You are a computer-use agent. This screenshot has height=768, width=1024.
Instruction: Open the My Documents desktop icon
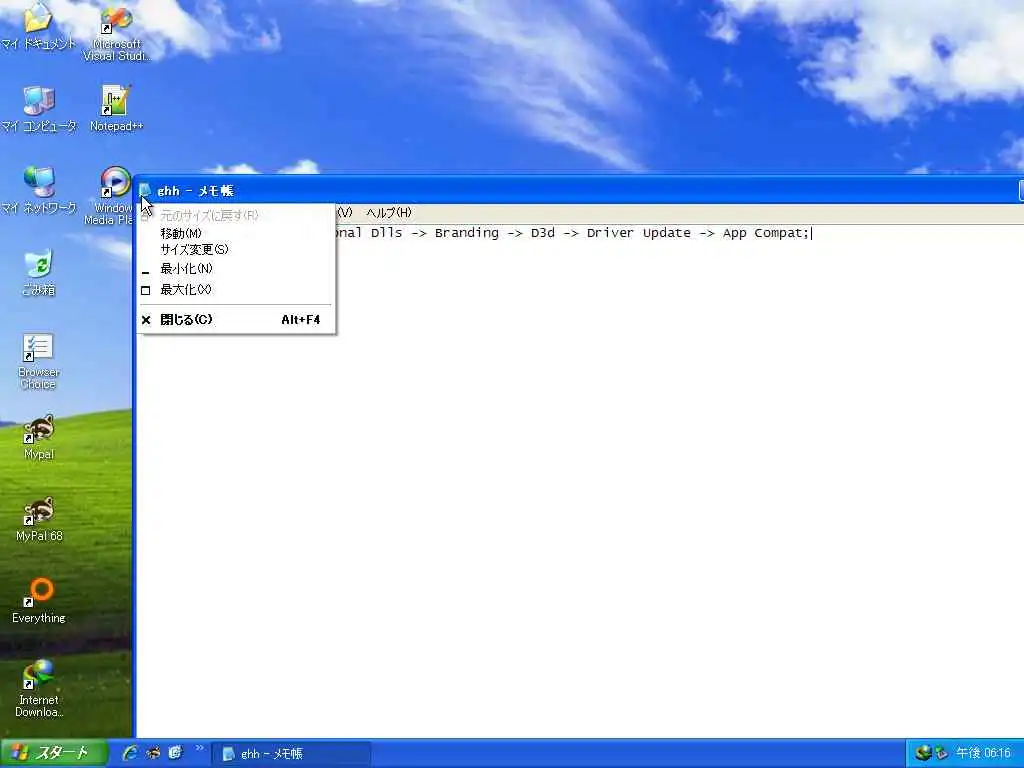[39, 26]
